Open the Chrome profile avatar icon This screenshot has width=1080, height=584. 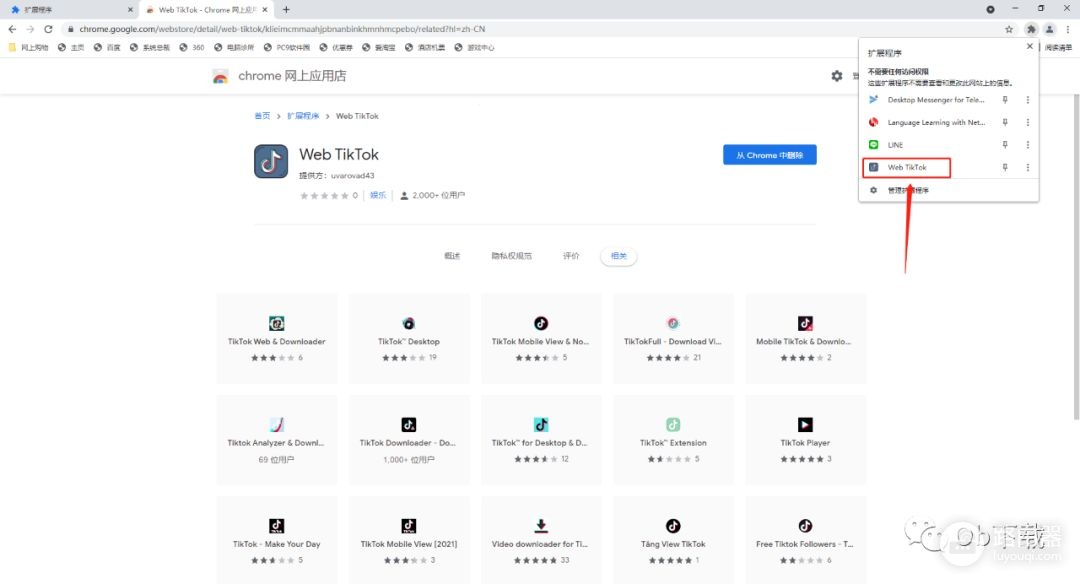(1049, 29)
